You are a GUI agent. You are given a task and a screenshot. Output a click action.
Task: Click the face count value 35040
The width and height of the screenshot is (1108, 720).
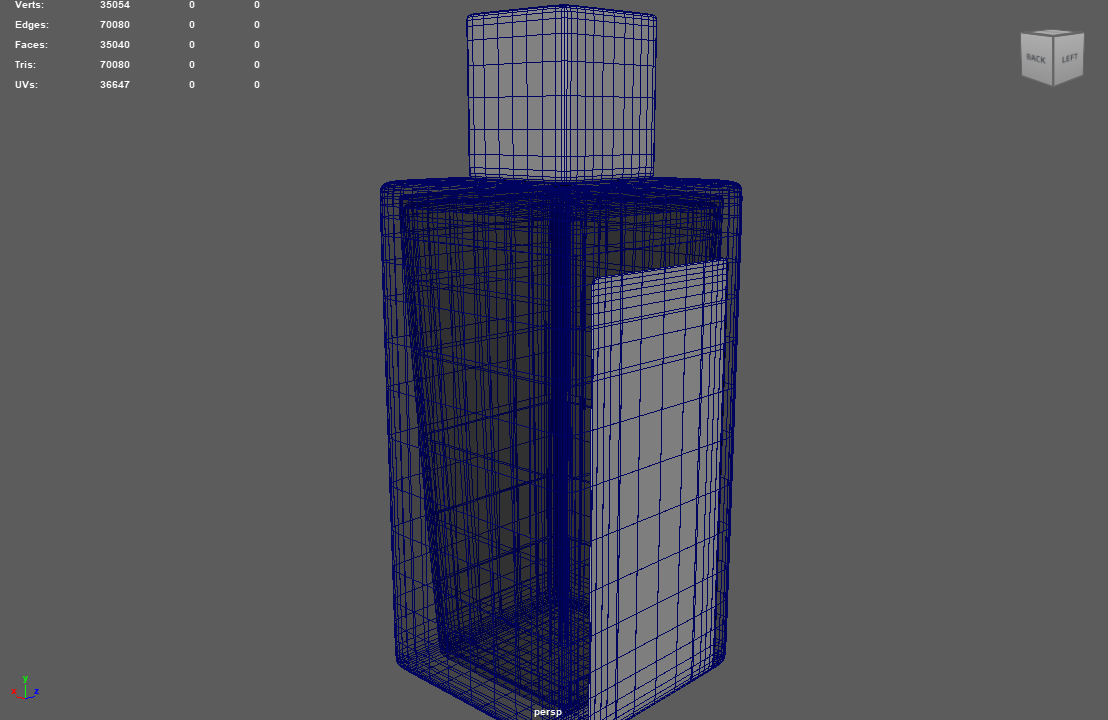coord(114,45)
